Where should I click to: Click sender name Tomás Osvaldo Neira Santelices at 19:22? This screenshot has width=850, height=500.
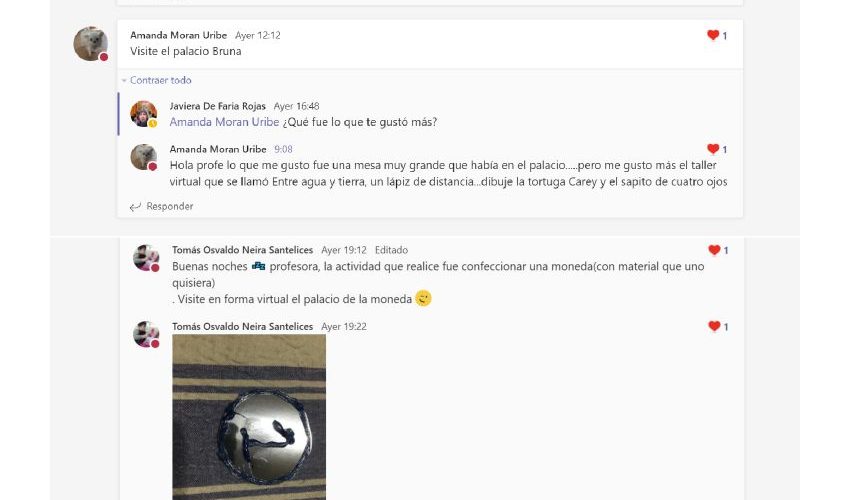click(242, 326)
